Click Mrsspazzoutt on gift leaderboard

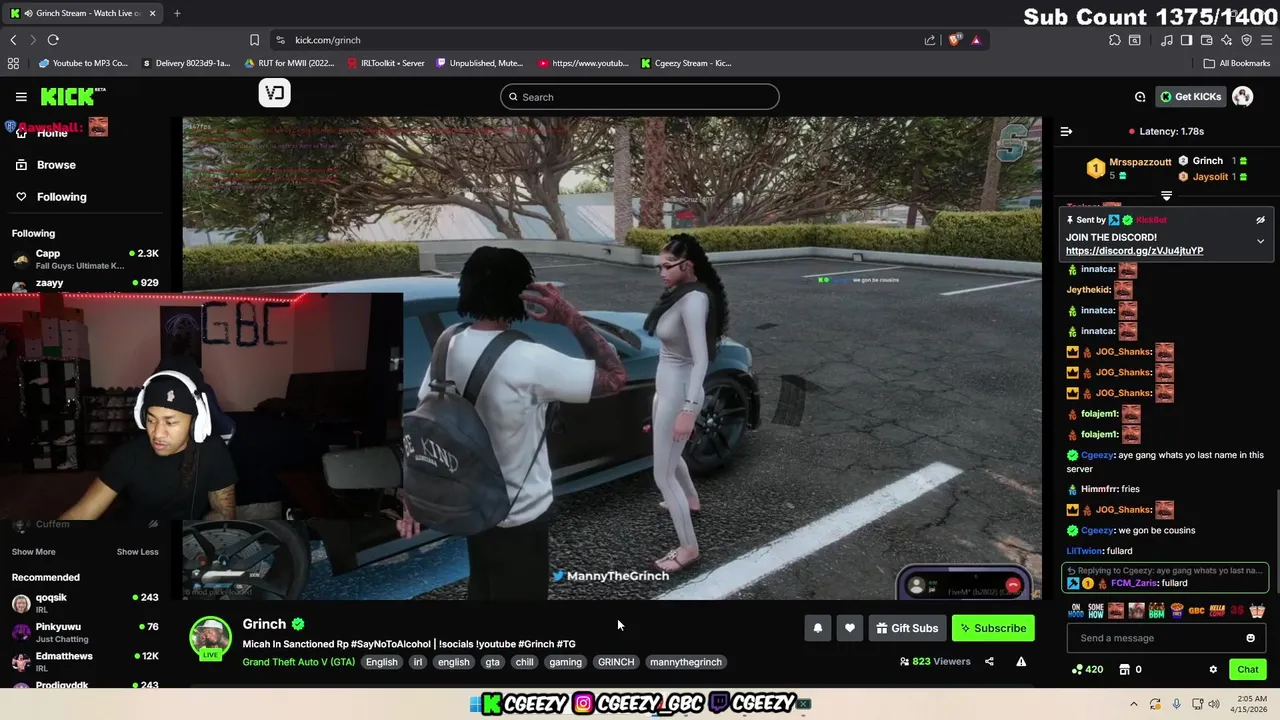tap(1140, 162)
